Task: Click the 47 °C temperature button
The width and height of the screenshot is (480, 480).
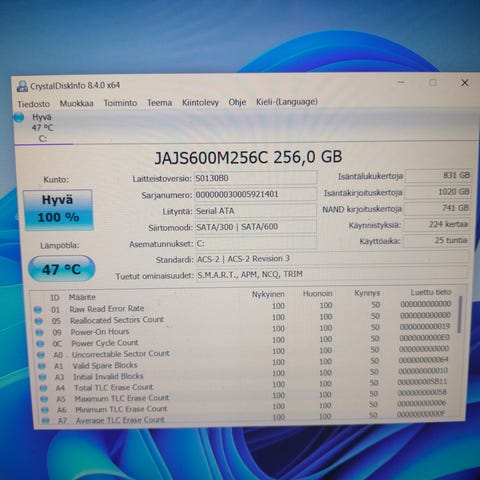Action: click(62, 269)
